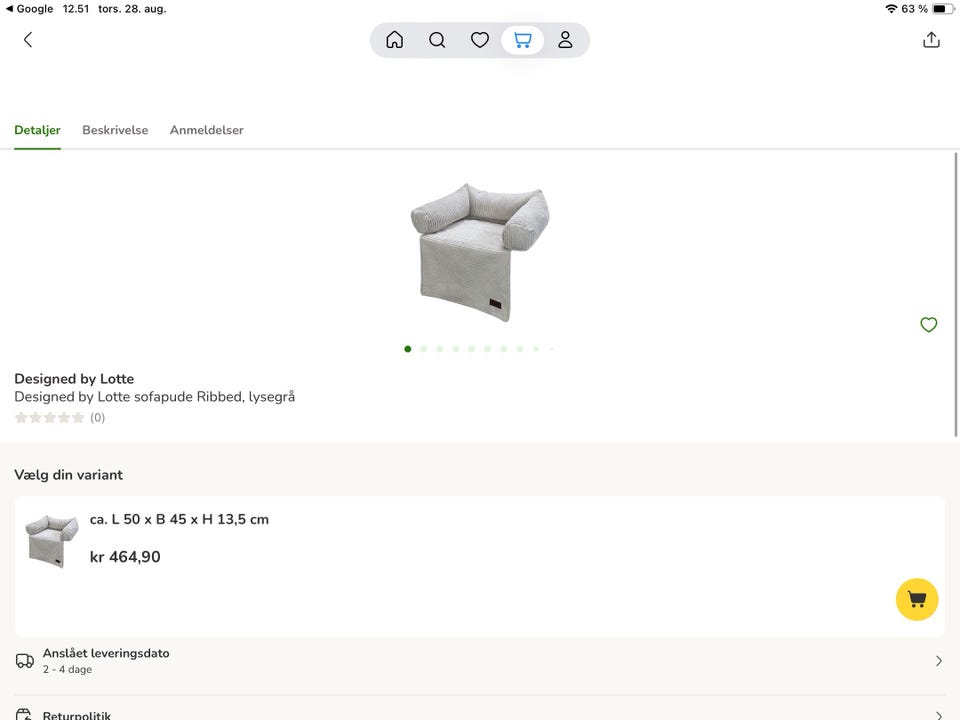
Task: Open the home icon in navigation bar
Action: point(394,40)
